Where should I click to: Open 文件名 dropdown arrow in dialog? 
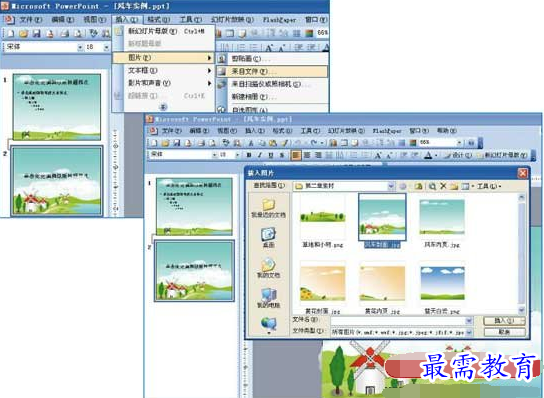pyautogui.click(x=469, y=321)
